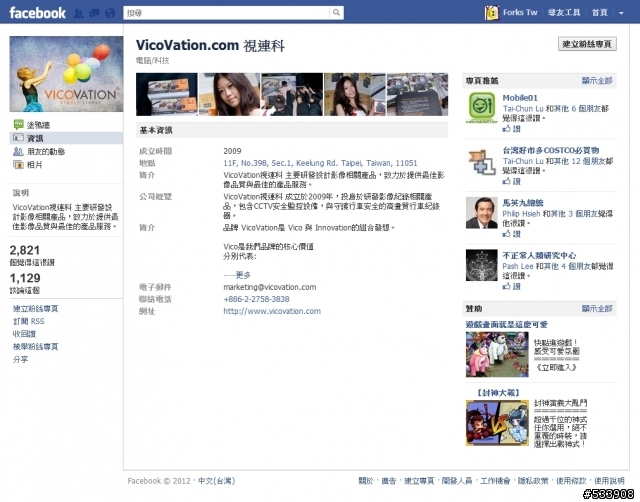The image size is (640, 502).
Task: Click 顯示全部 in recommended pages header
Action: [597, 81]
